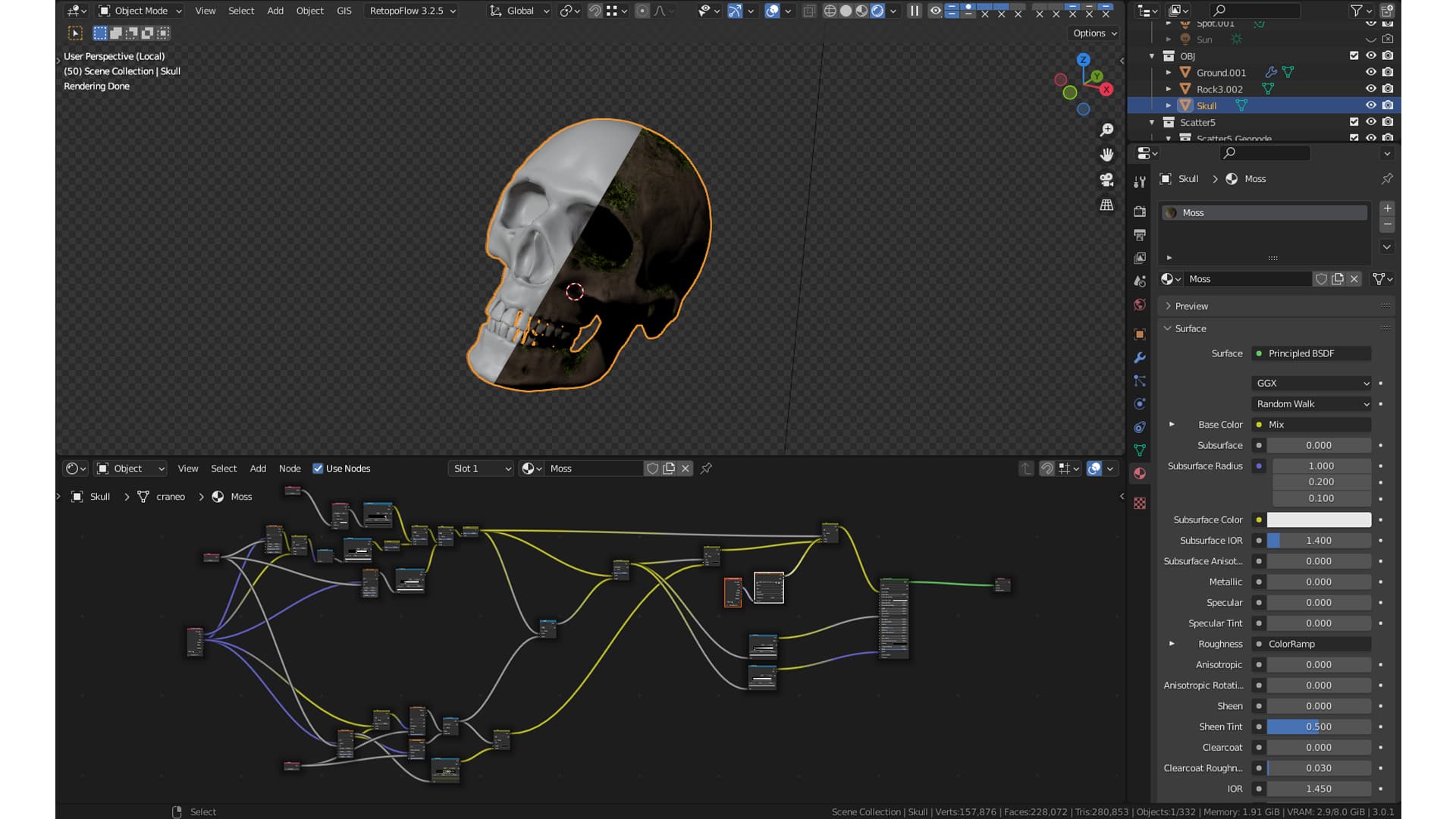This screenshot has width=1456, height=819.
Task: Open the Output properties tab
Action: tap(1139, 235)
